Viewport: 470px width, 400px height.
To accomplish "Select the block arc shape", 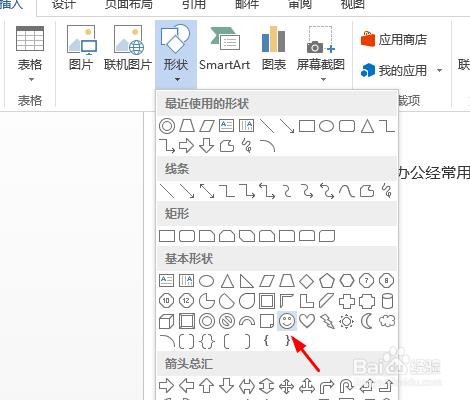I will [247, 321].
